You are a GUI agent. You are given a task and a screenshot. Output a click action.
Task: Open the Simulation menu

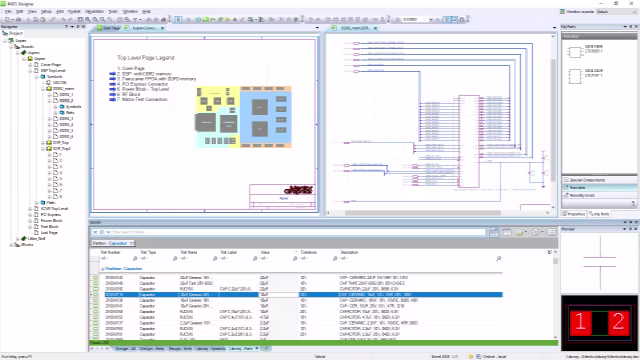(94, 11)
